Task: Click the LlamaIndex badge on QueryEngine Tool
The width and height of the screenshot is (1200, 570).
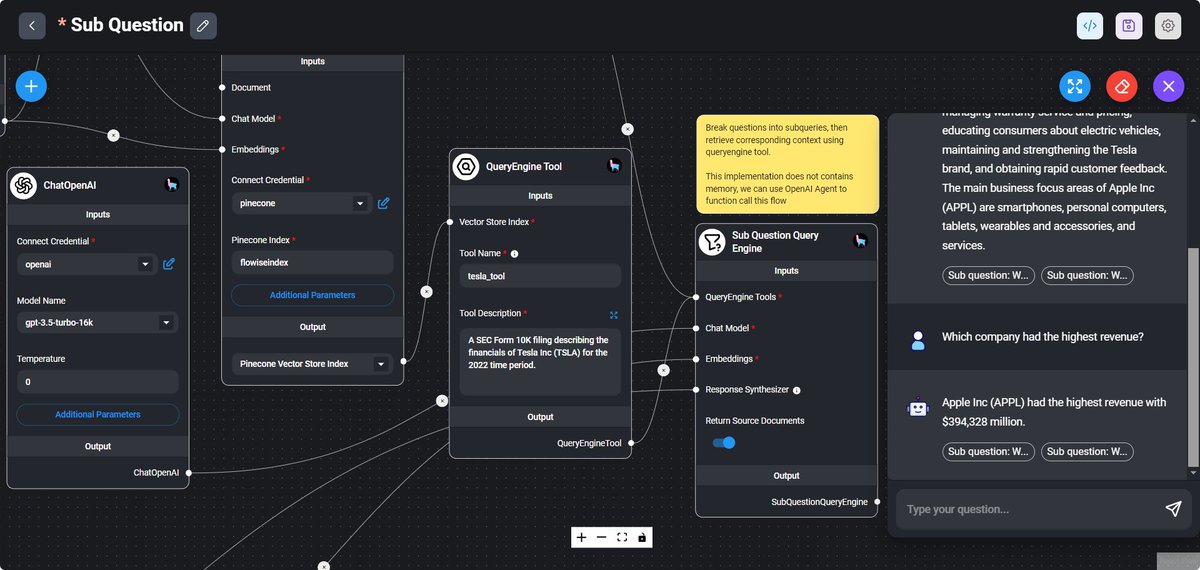Action: pyautogui.click(x=614, y=166)
